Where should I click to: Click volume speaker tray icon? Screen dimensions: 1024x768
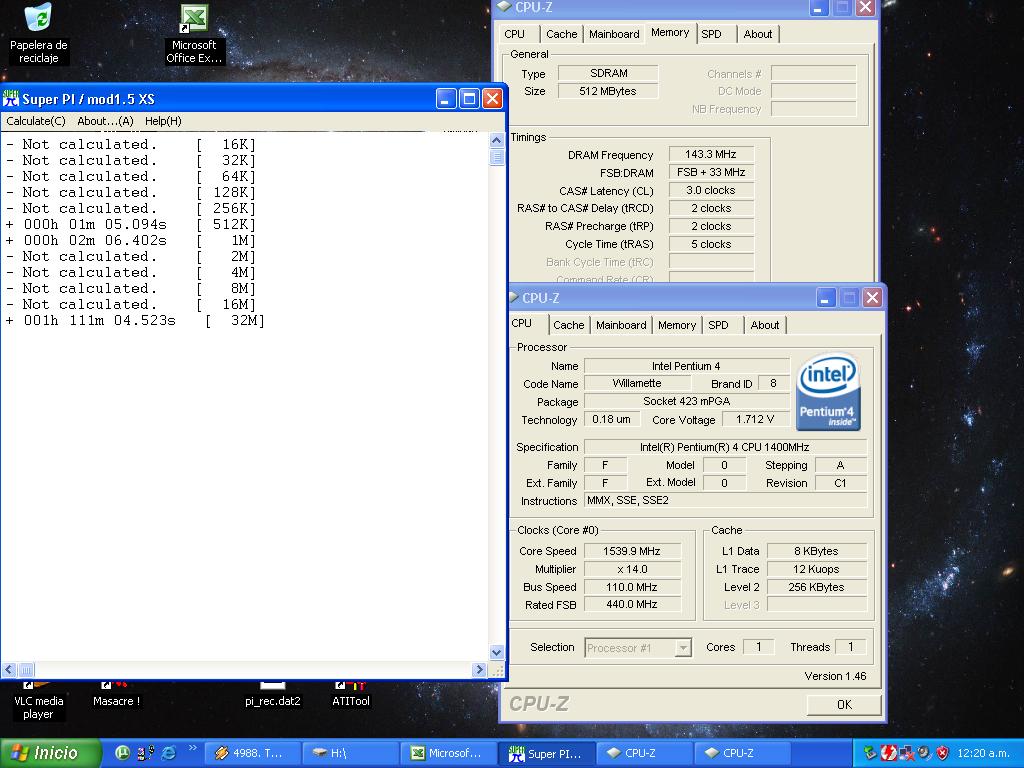[923, 753]
